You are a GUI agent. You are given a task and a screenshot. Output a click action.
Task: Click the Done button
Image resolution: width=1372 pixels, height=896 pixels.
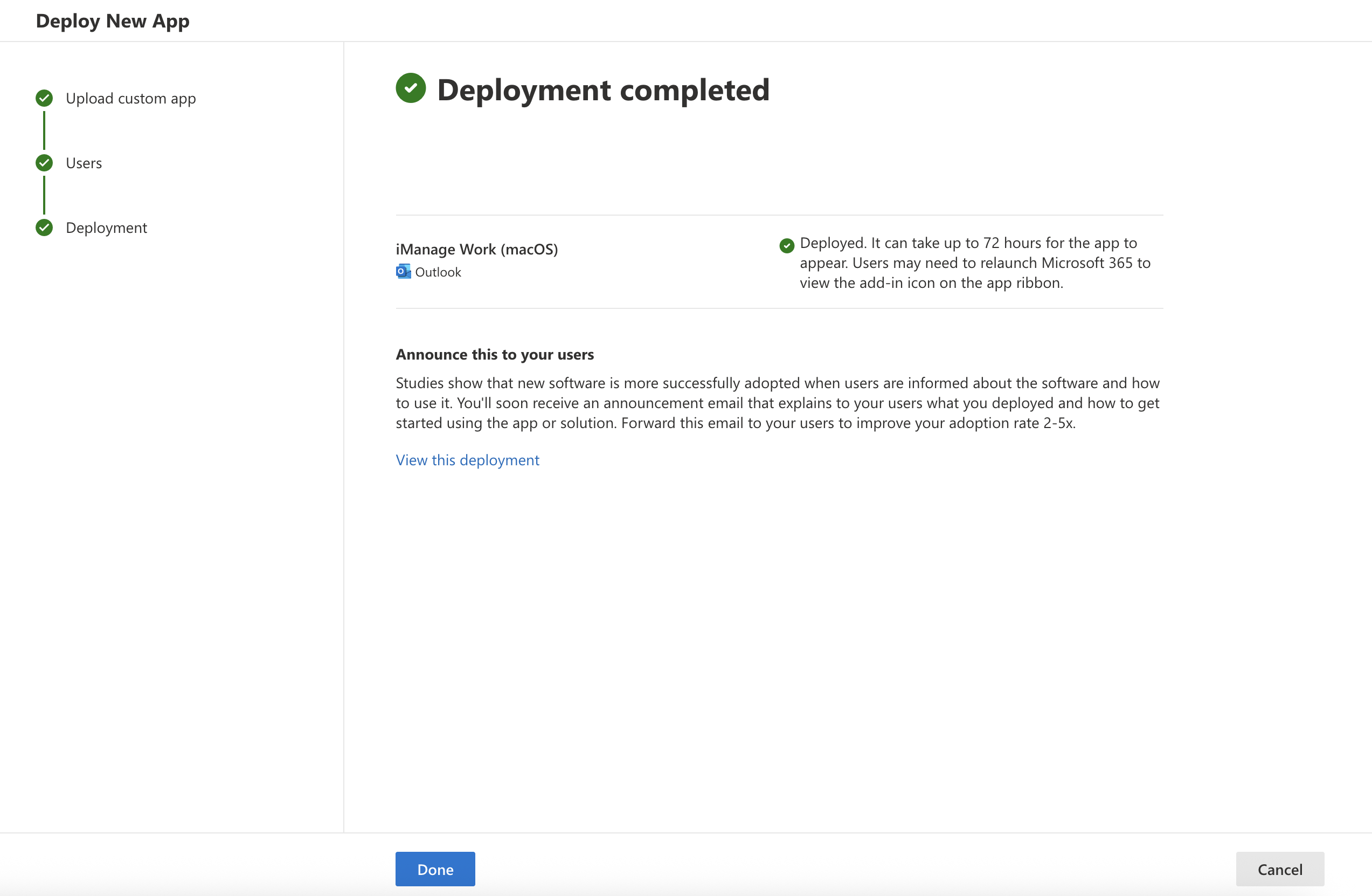pyautogui.click(x=435, y=869)
